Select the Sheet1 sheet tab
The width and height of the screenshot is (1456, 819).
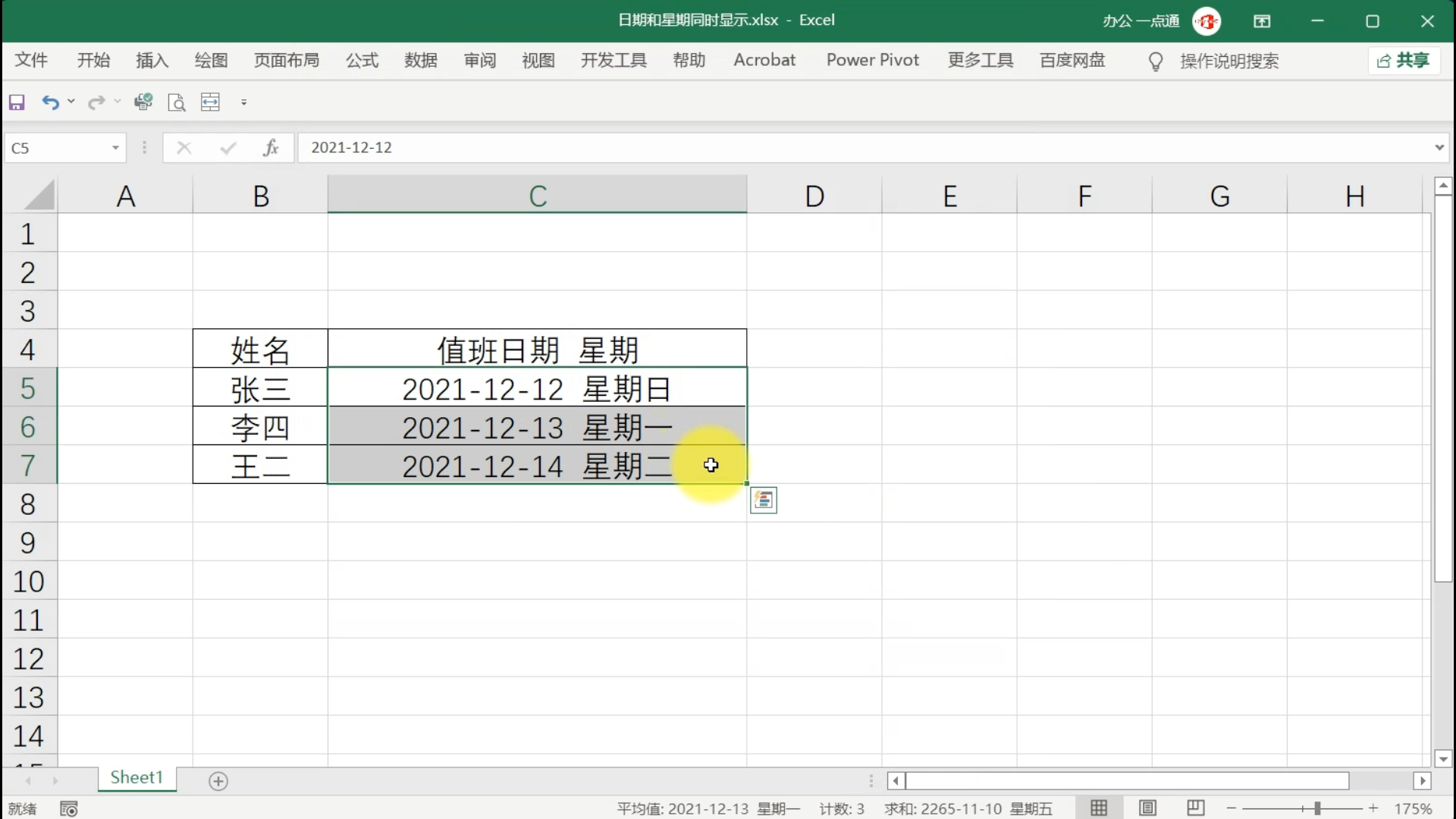pyautogui.click(x=136, y=778)
